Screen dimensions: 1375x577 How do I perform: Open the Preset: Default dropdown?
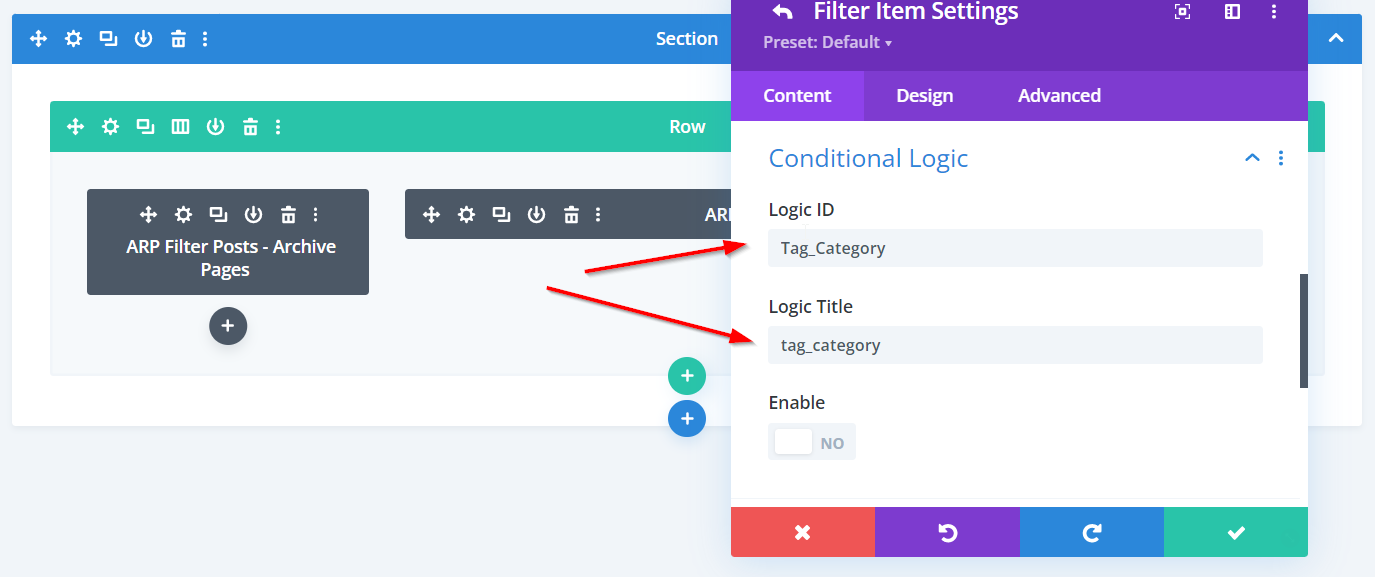pos(827,42)
